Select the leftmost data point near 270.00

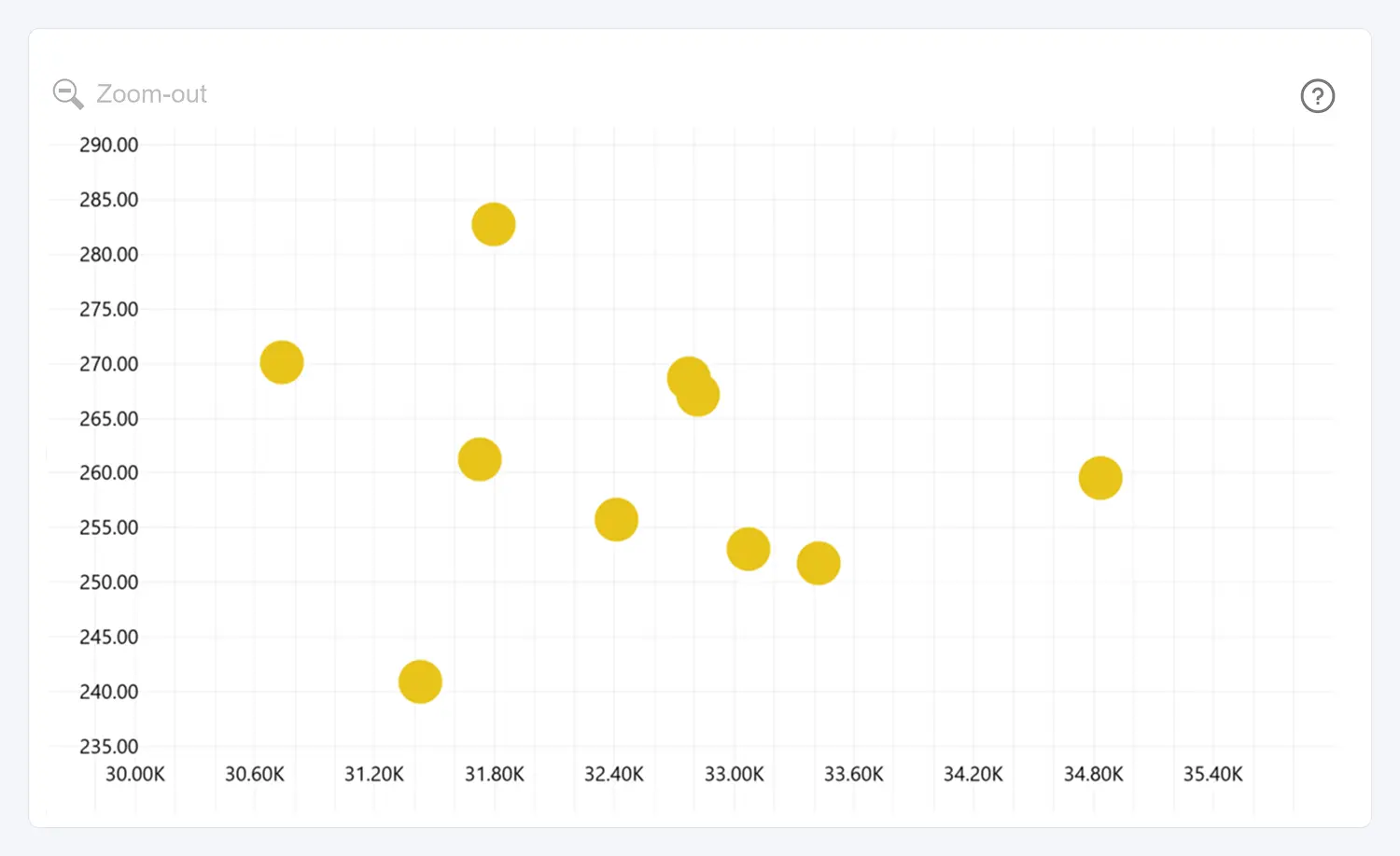click(281, 362)
